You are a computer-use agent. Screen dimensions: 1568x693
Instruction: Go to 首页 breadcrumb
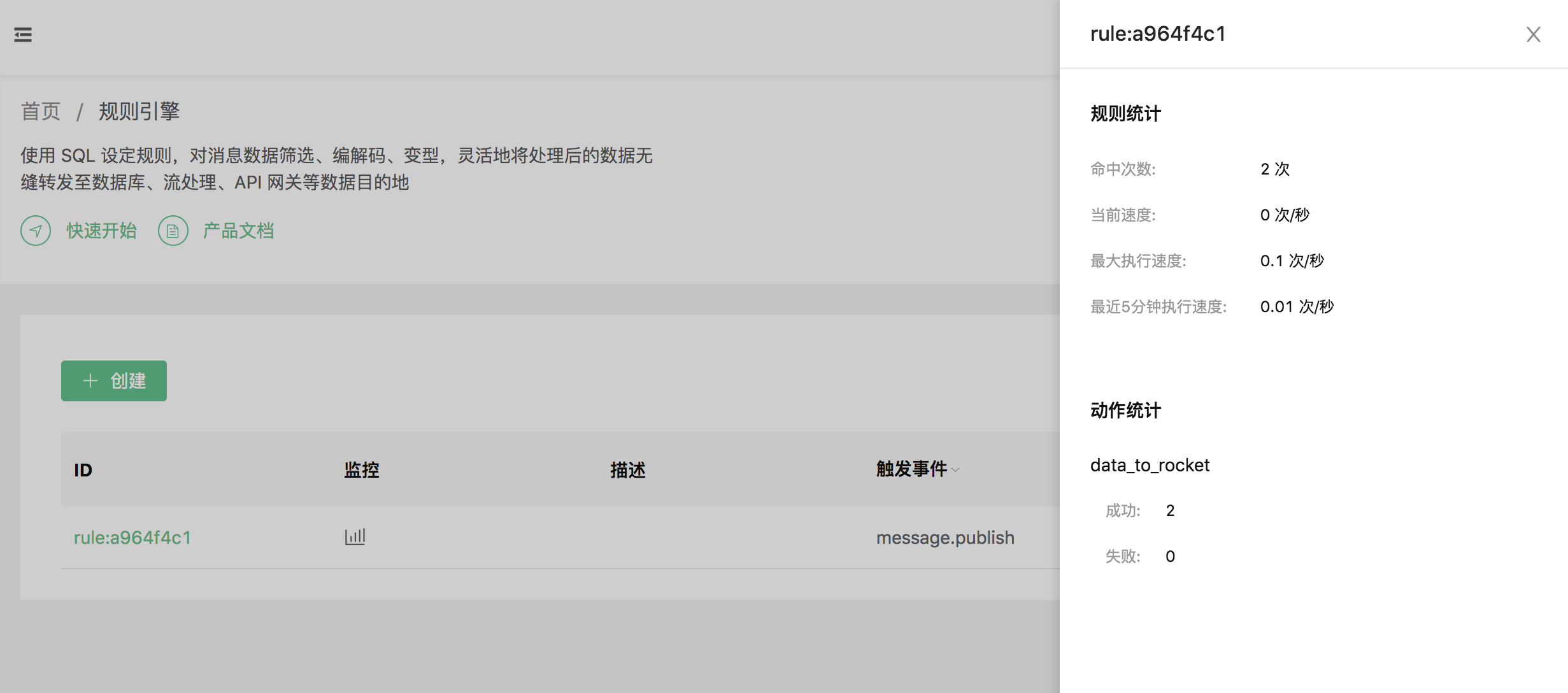(x=41, y=111)
